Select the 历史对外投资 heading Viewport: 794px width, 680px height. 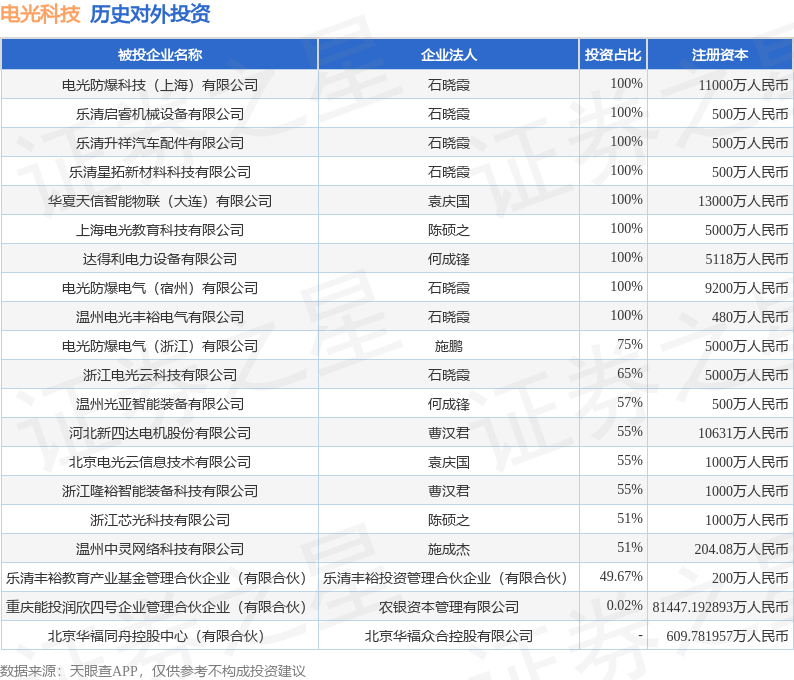pos(150,14)
